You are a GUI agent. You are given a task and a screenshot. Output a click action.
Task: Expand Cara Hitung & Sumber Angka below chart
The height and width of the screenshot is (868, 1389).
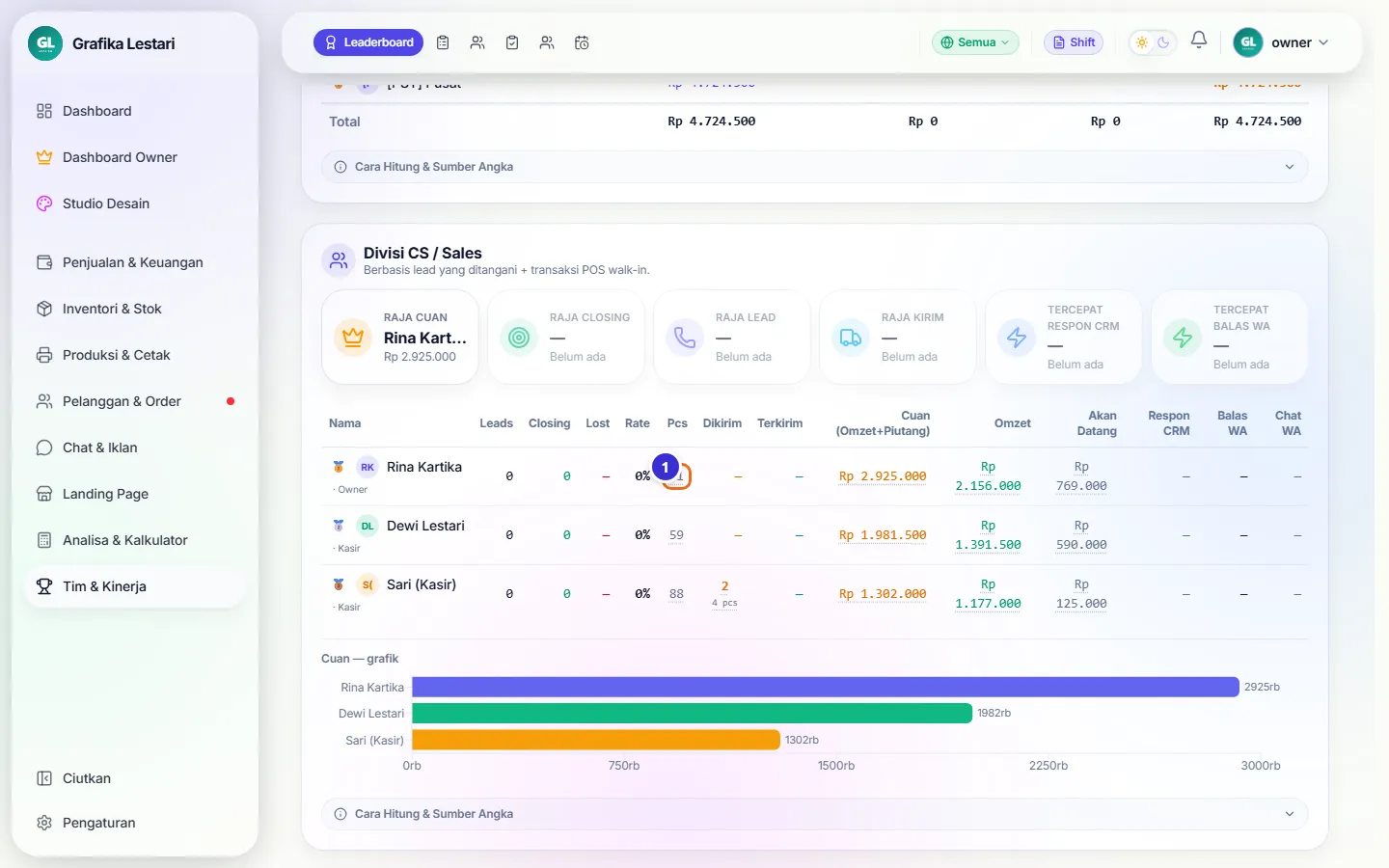(x=814, y=814)
